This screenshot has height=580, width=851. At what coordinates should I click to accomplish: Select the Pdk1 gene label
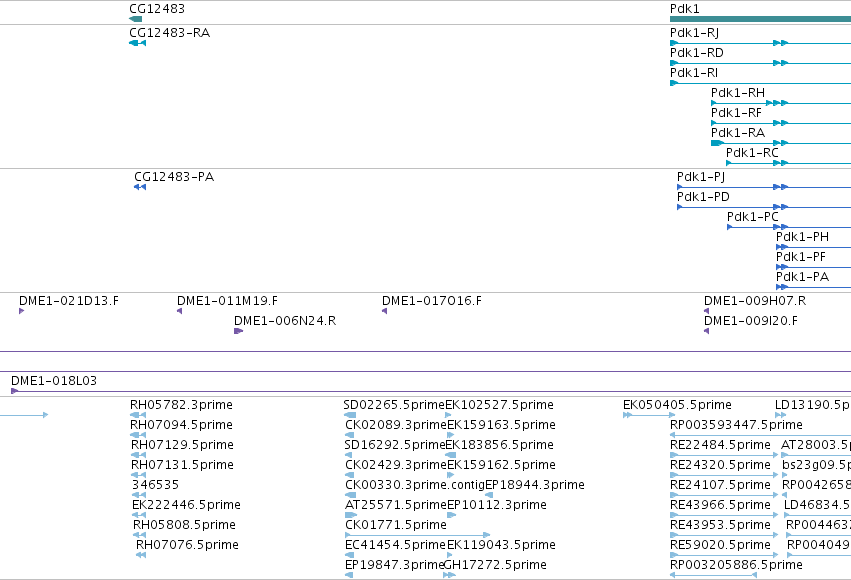click(684, 9)
